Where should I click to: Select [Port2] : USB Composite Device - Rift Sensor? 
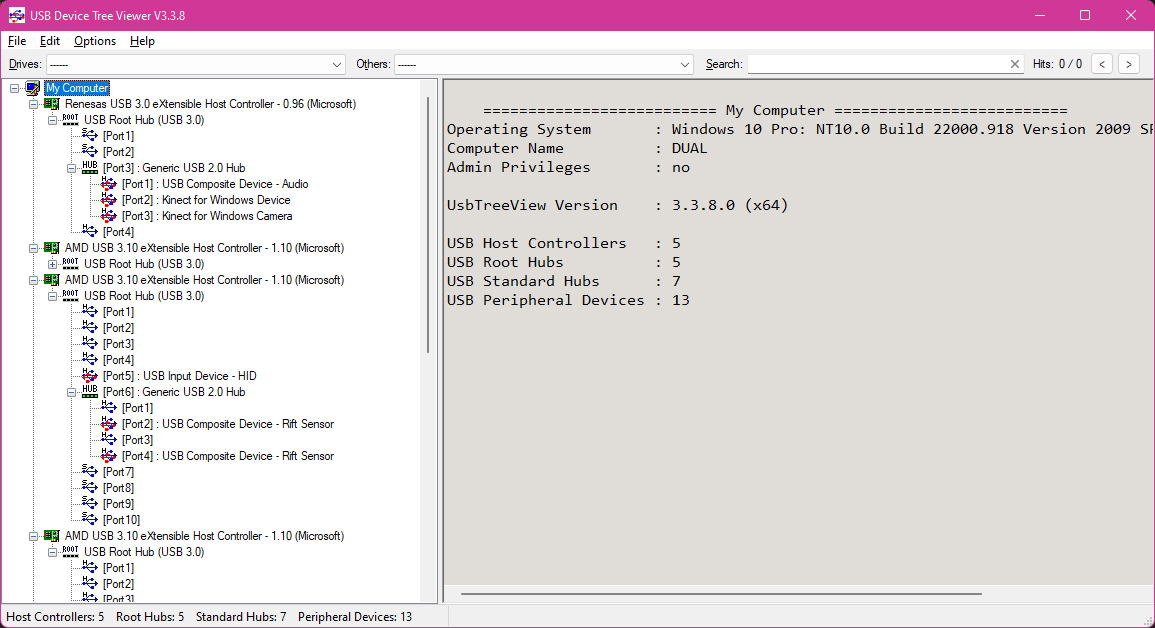(228, 424)
